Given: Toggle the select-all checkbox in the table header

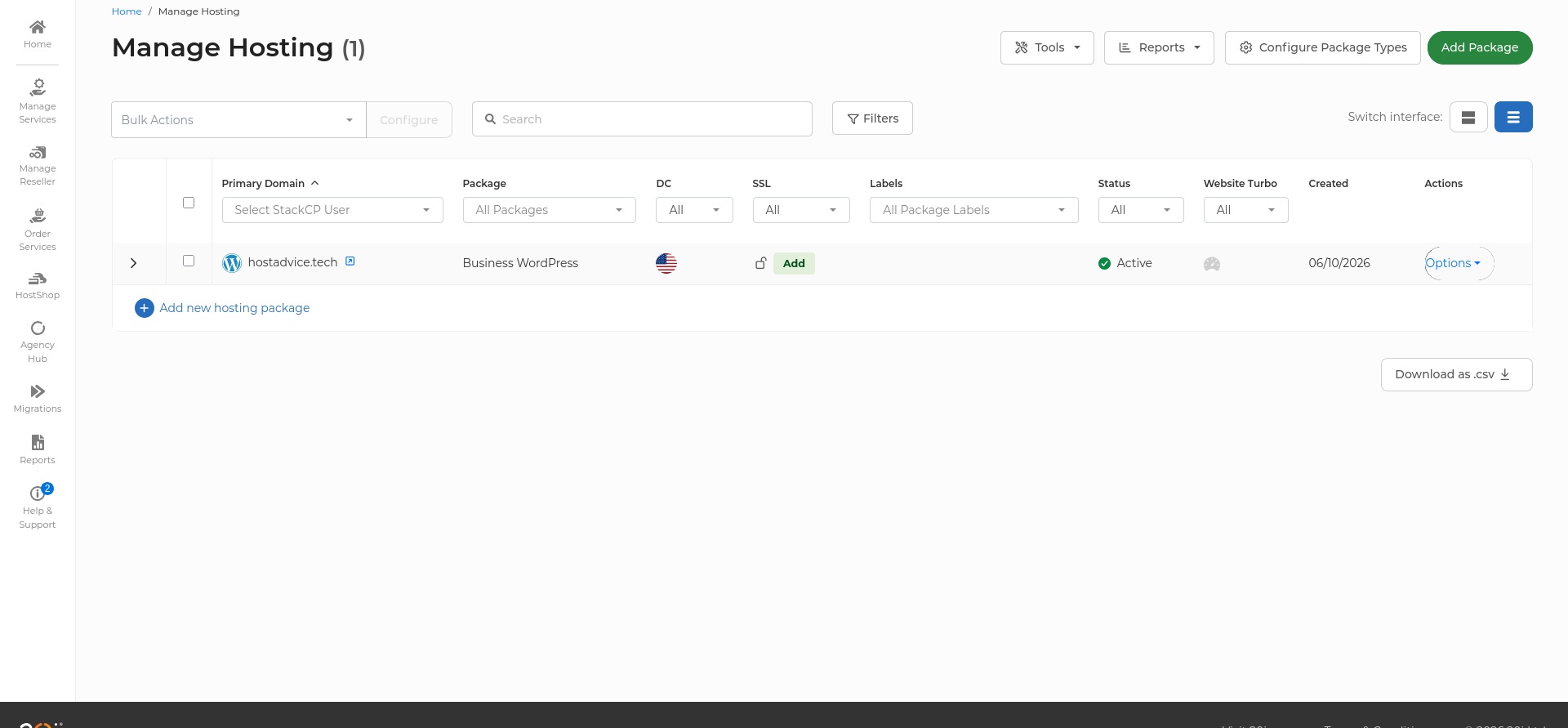Looking at the screenshot, I should pyautogui.click(x=189, y=203).
